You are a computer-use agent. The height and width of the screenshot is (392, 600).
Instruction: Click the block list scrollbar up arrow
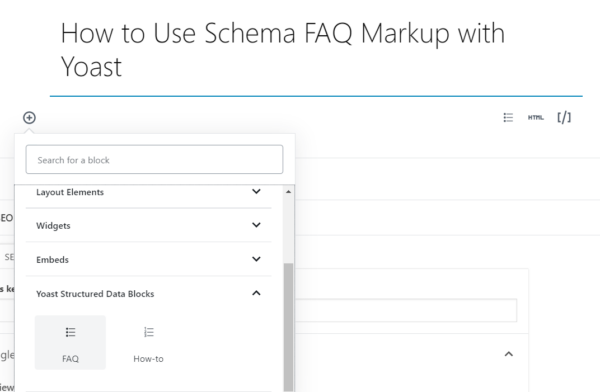pos(289,191)
